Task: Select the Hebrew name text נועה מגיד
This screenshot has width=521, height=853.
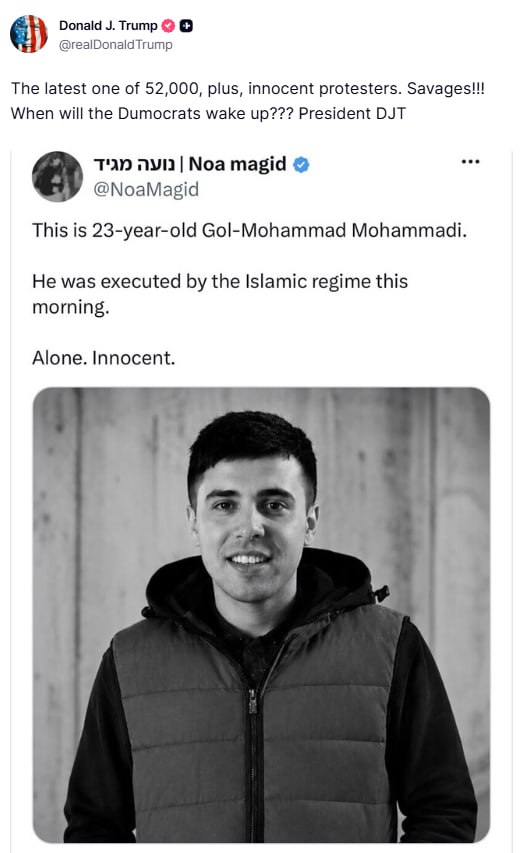Action: (x=134, y=164)
